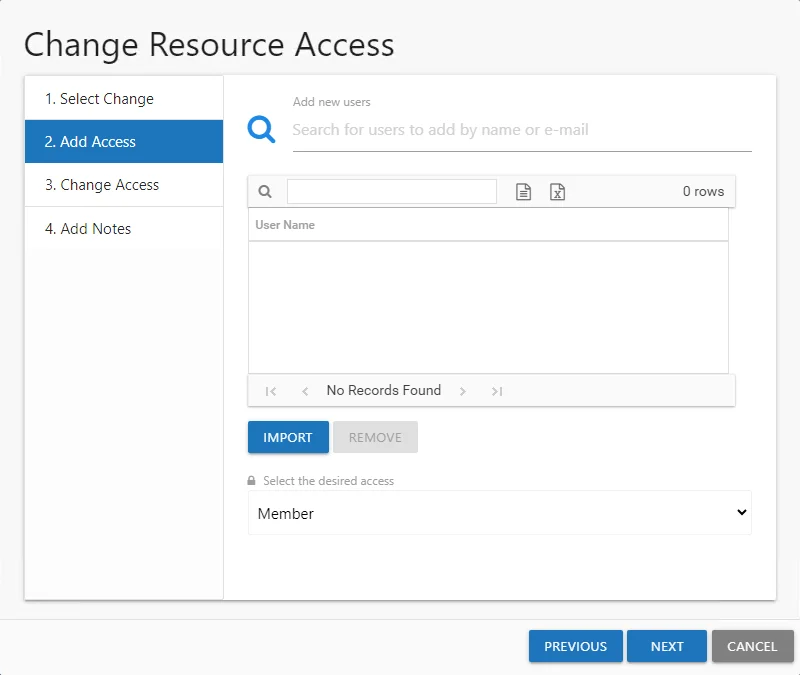800x675 pixels.
Task: Go to last page of records
Action: click(x=497, y=391)
